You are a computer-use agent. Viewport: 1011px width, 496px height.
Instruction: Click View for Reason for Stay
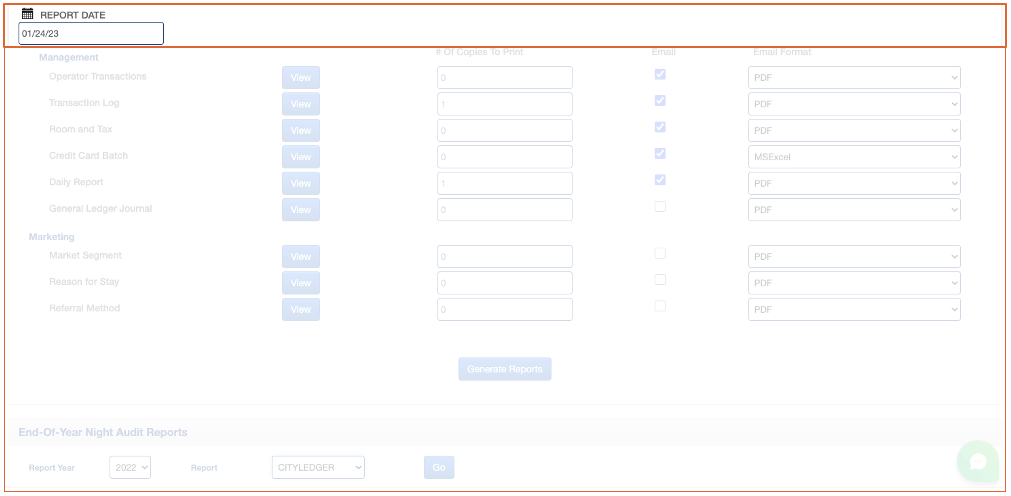[x=301, y=283]
